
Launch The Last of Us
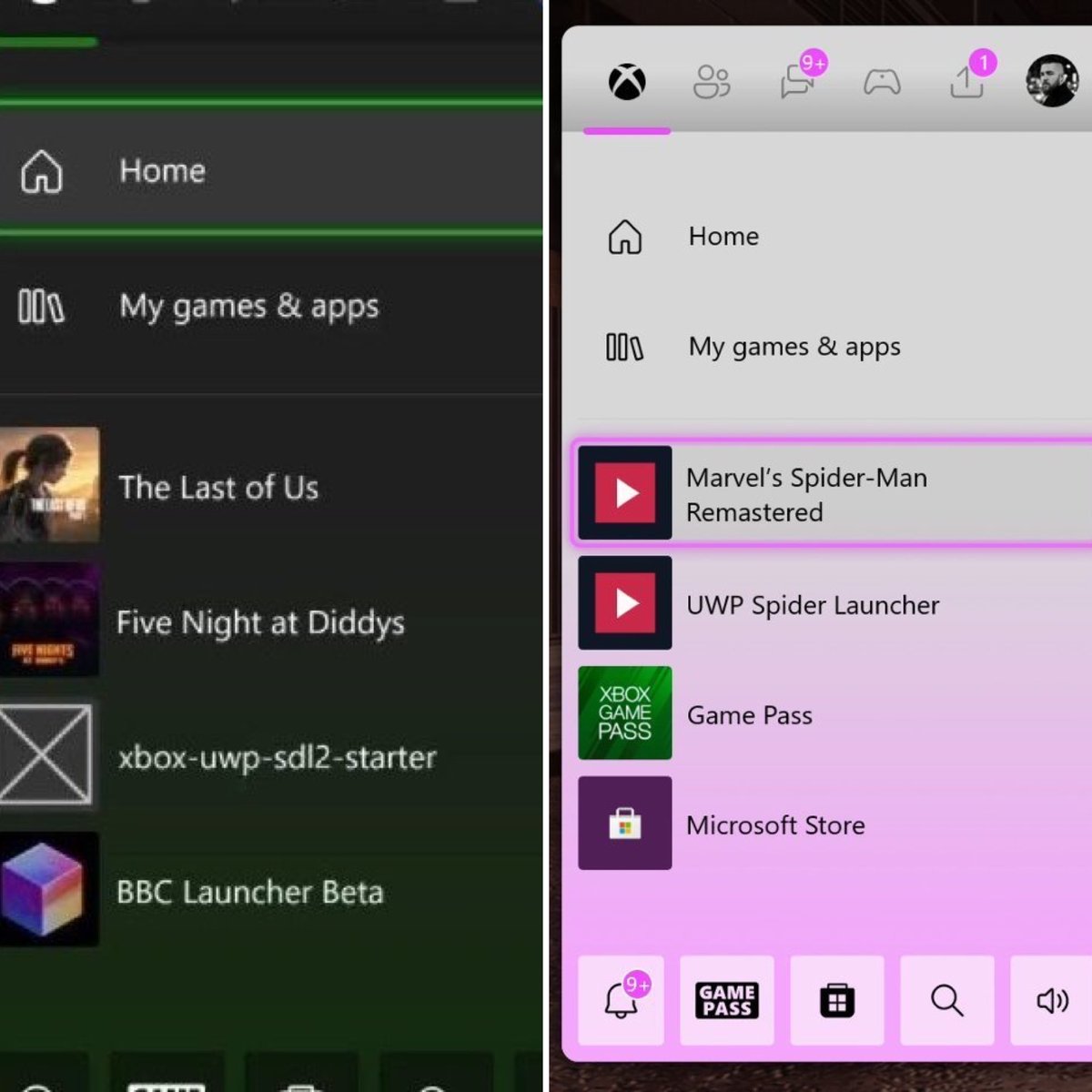(271, 486)
